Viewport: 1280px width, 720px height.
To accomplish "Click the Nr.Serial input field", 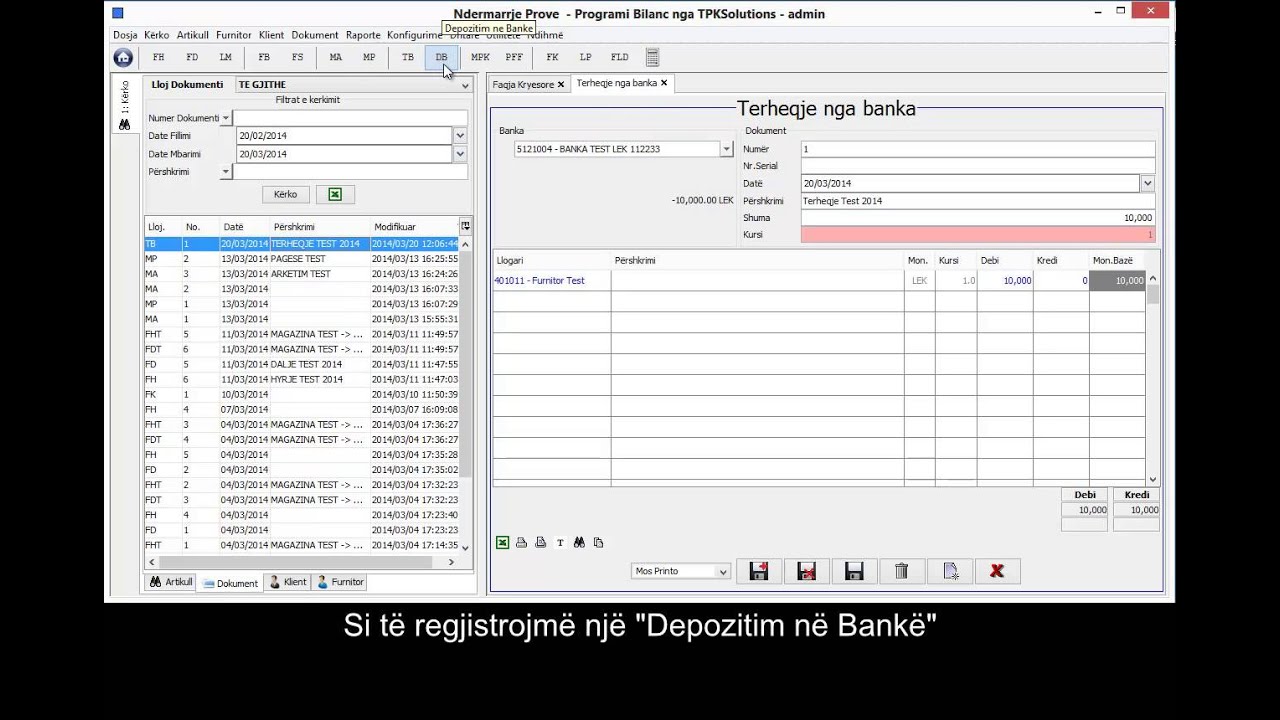I will [978, 166].
